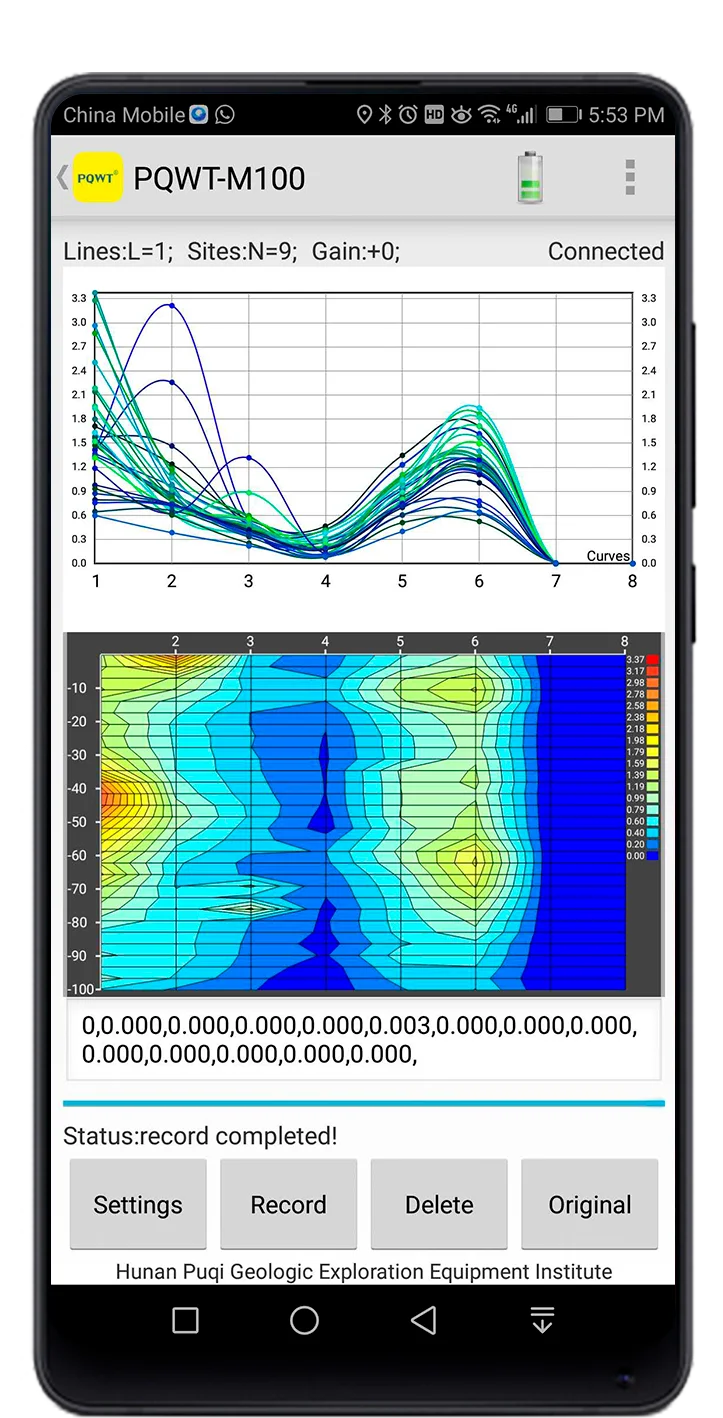Screen dimensions: 723x1418
Task: Switch to Original data view
Action: click(589, 1204)
